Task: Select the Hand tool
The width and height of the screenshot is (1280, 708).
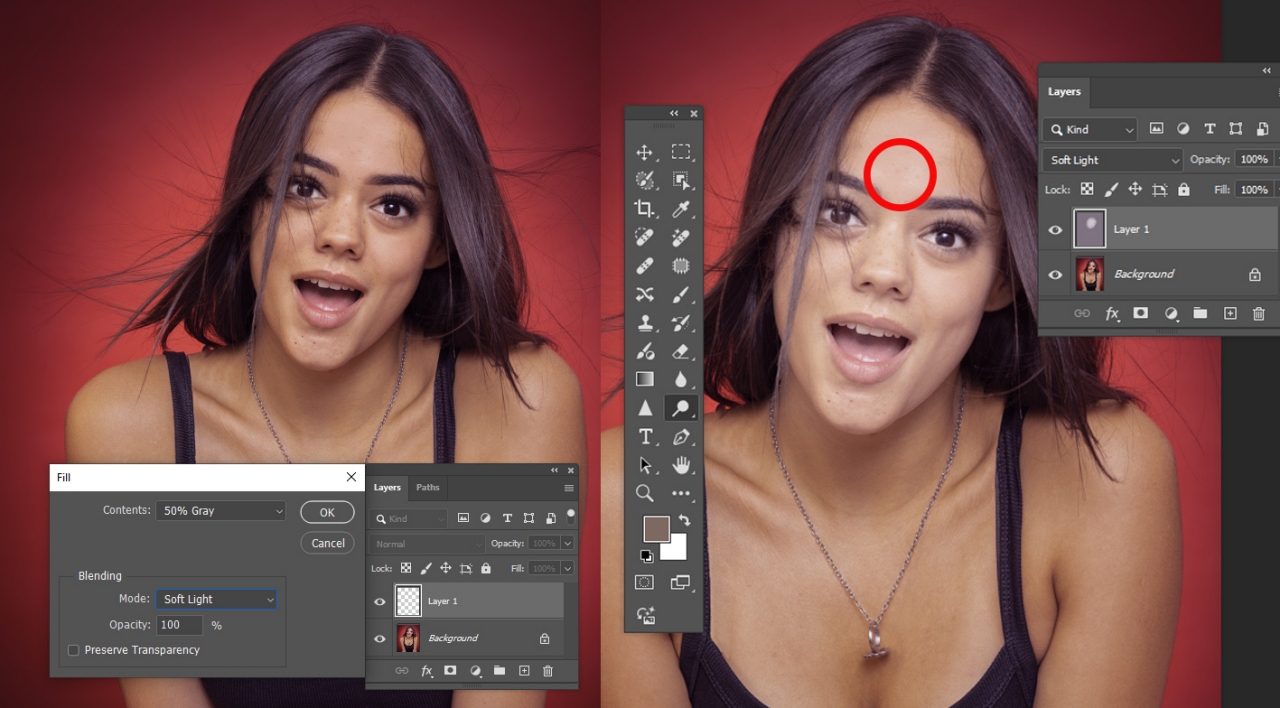Action: click(x=681, y=465)
